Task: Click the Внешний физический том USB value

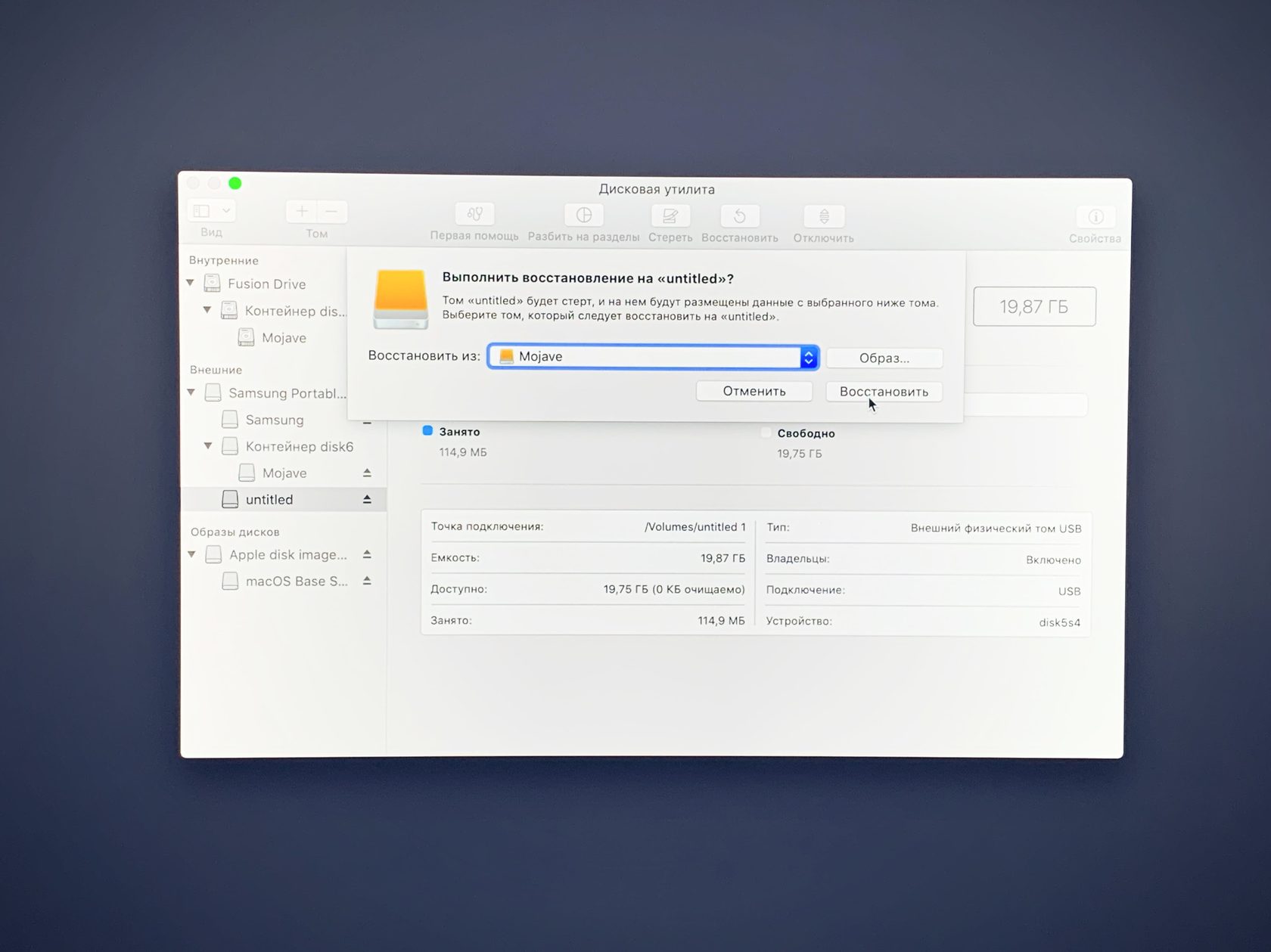Action: point(996,528)
